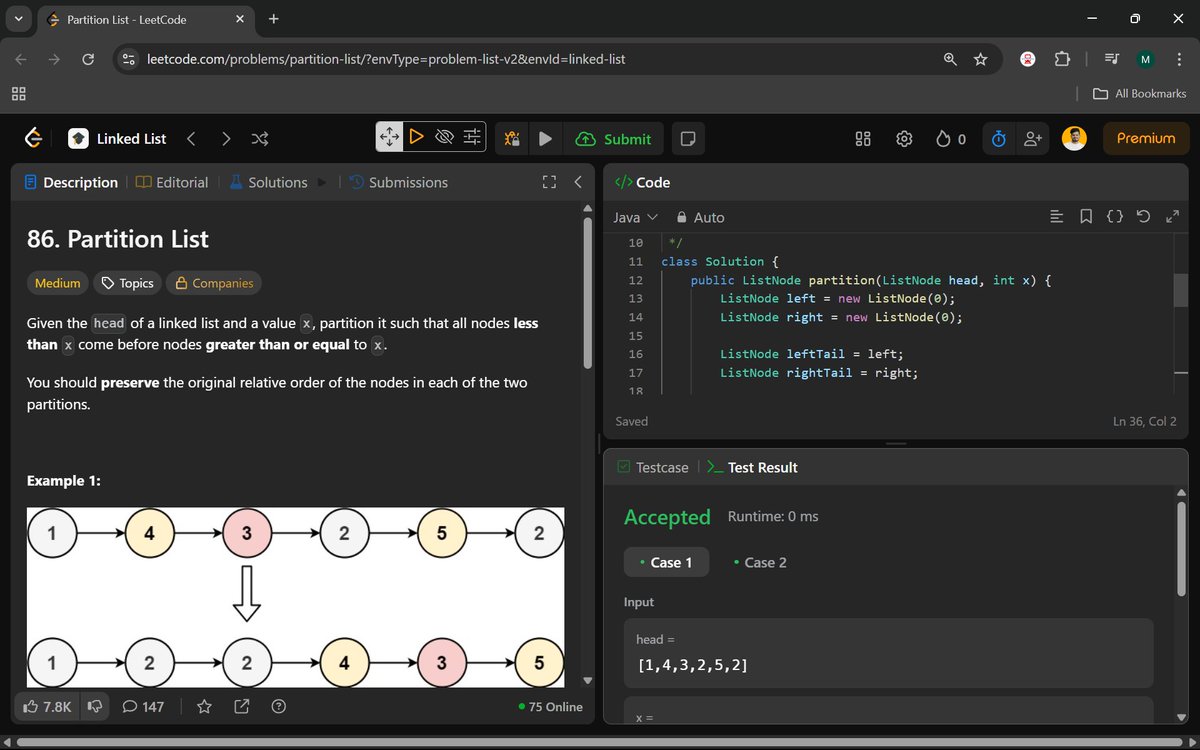Open the layout grid icon
The image size is (1200, 750).
coord(863,139)
